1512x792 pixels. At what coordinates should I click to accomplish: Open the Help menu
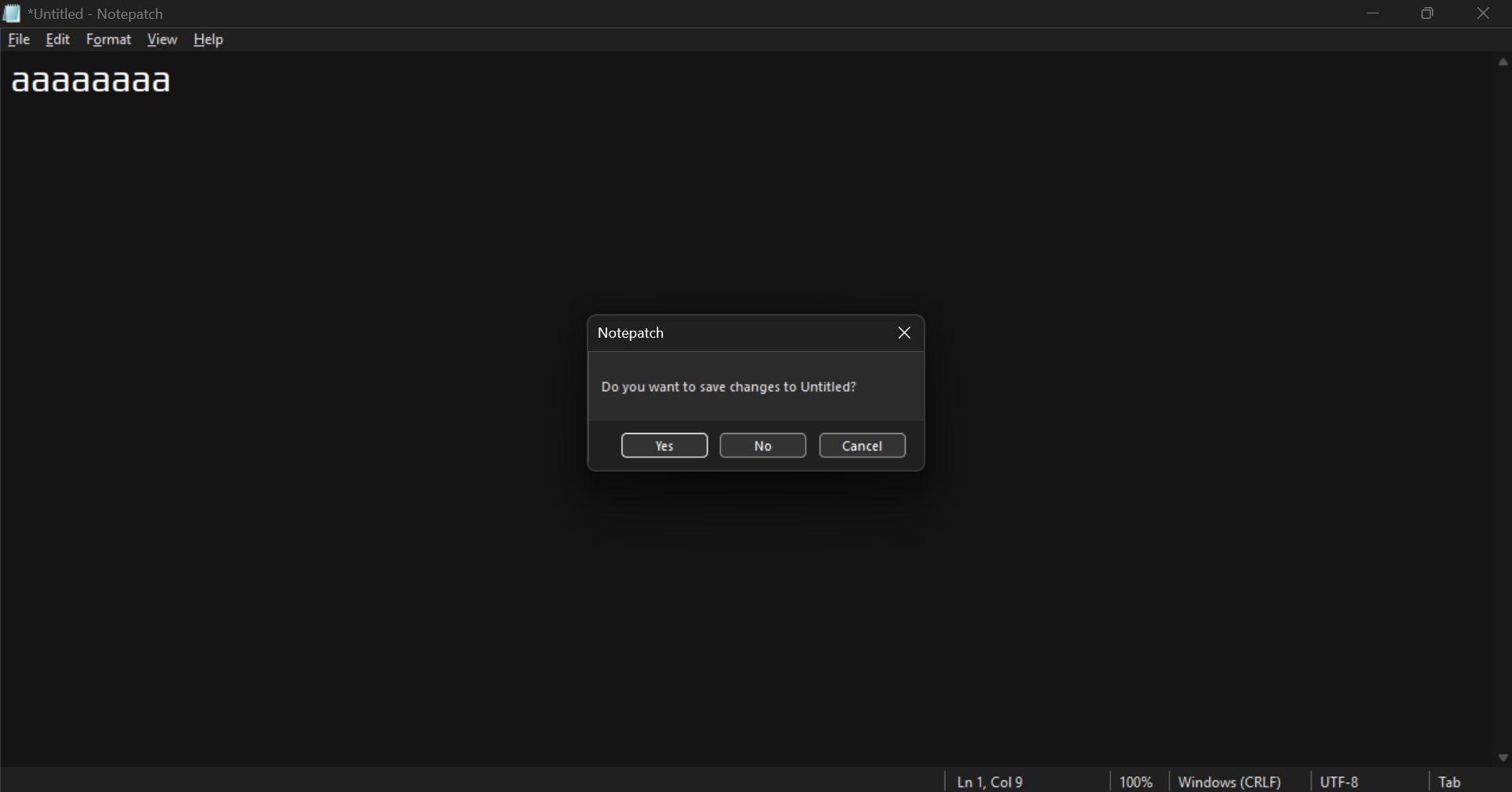pos(209,39)
